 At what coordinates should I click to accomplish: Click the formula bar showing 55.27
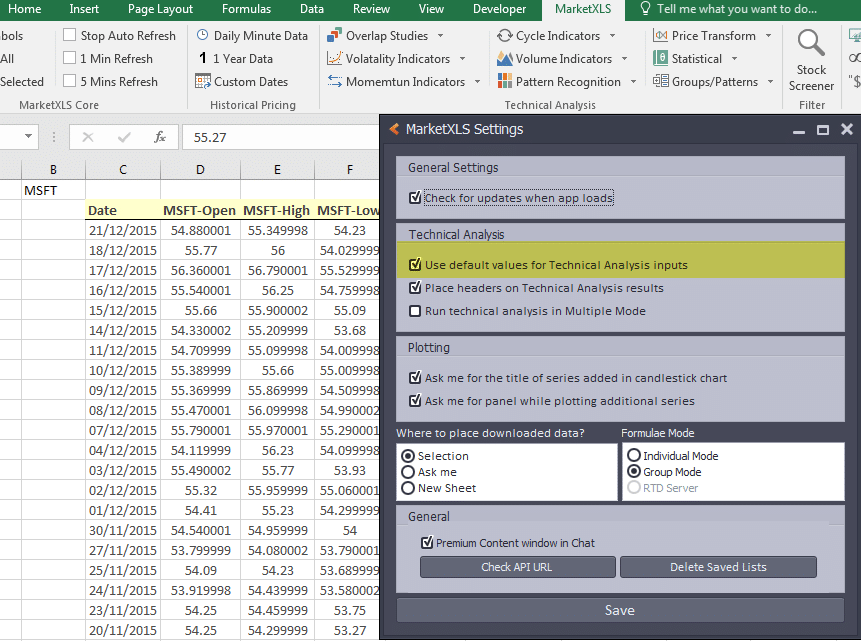(281, 137)
